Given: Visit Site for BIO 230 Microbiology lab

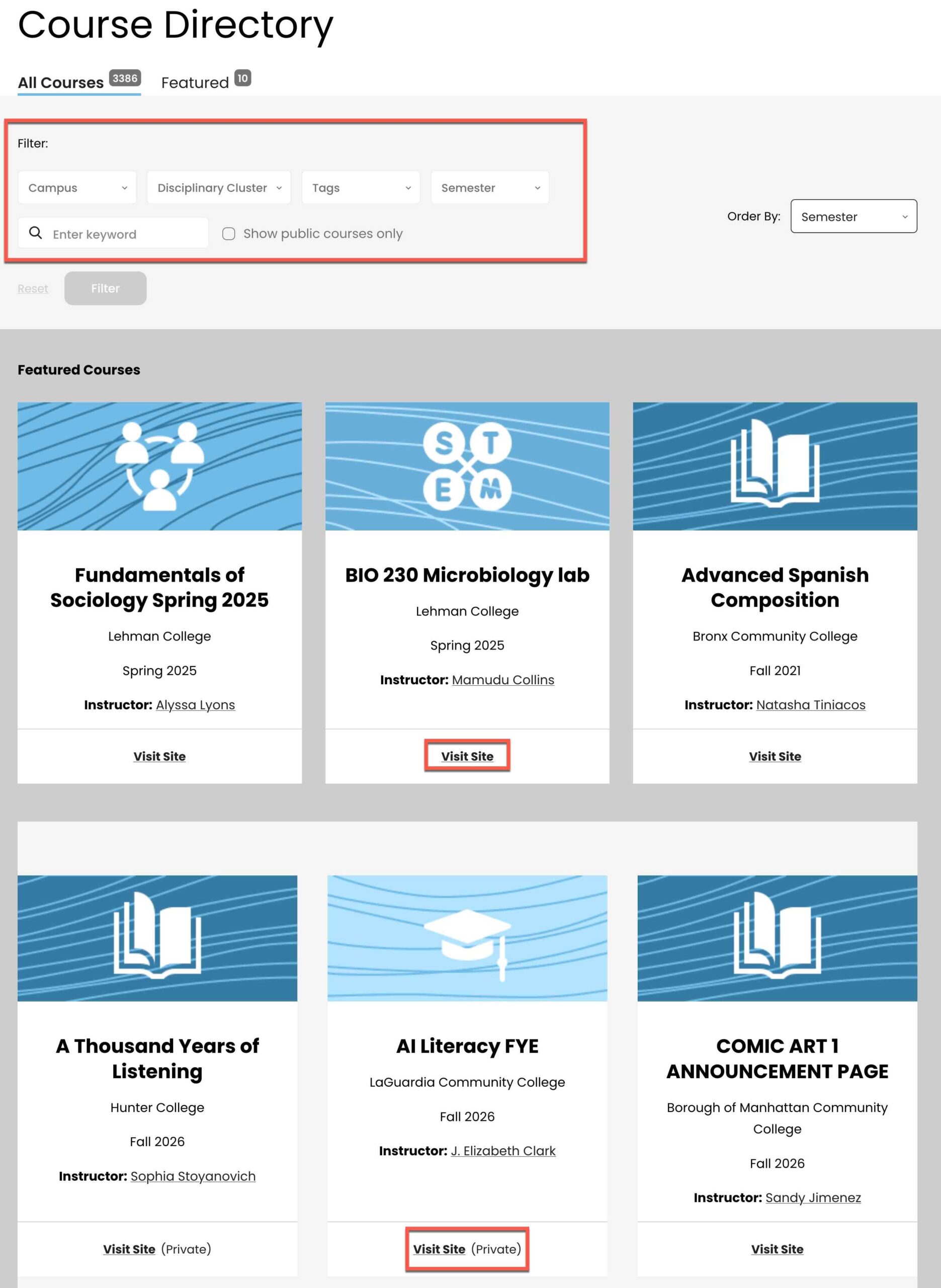Looking at the screenshot, I should coord(467,757).
